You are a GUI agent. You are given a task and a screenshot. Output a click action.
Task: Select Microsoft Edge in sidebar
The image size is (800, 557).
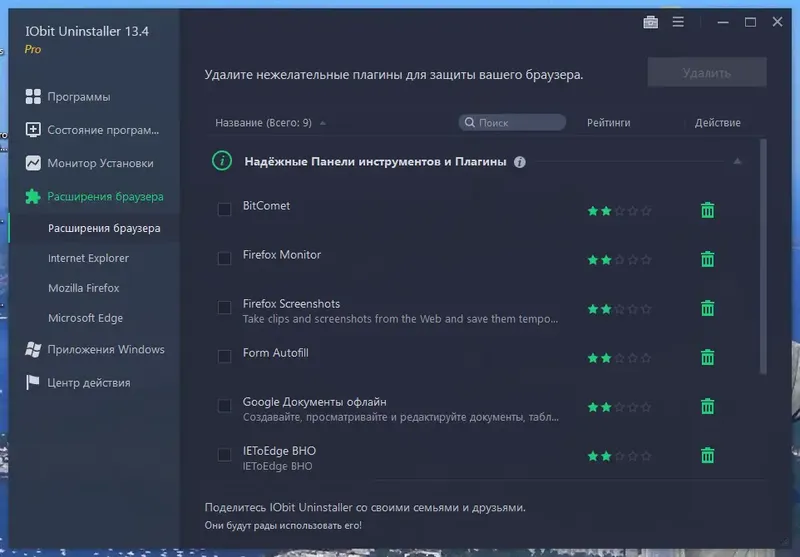click(x=85, y=318)
